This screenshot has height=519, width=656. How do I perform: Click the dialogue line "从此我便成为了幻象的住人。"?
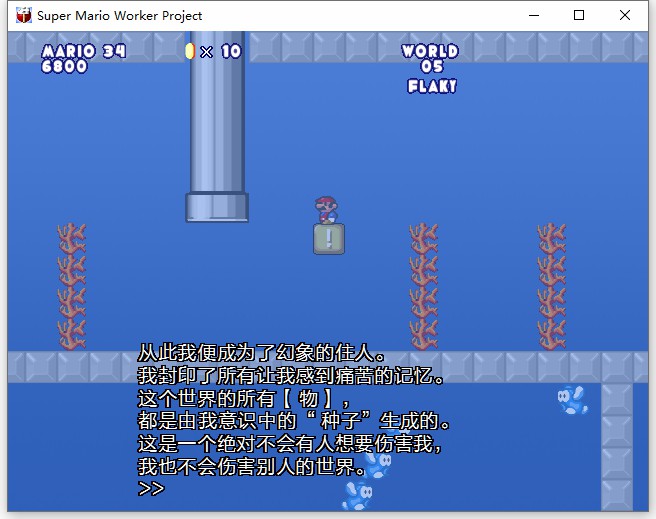262,353
